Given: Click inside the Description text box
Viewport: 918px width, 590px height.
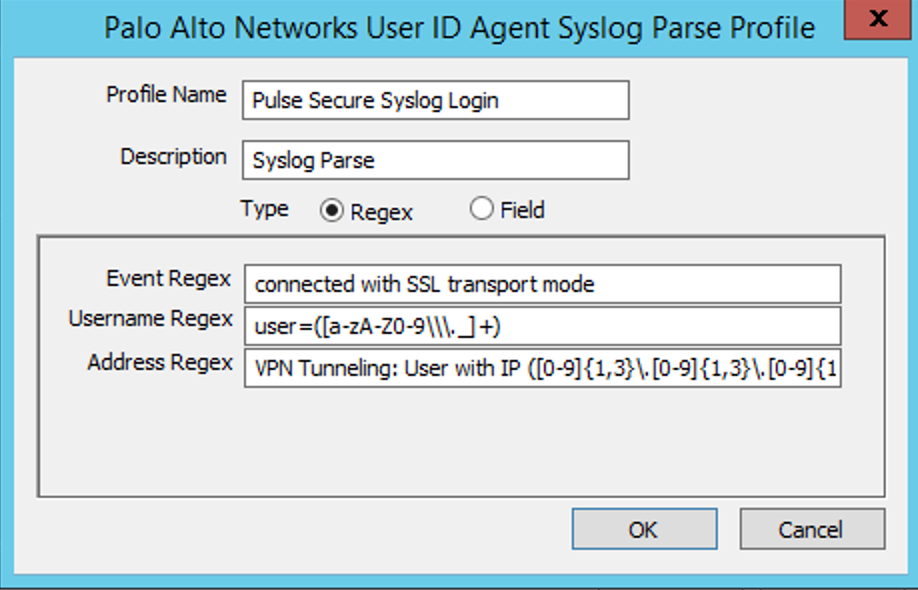Looking at the screenshot, I should click(436, 160).
